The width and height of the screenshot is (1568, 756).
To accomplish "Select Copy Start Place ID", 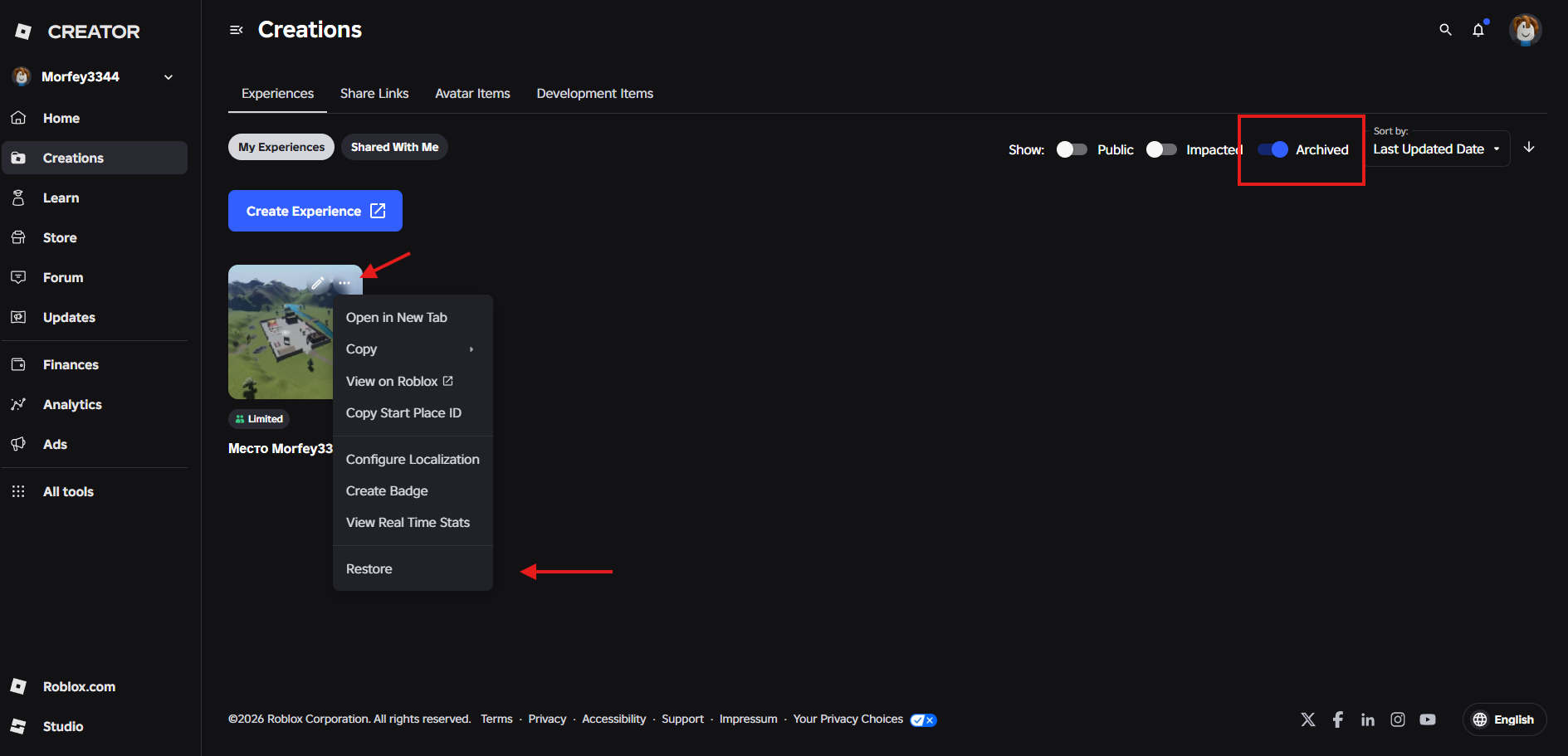I will coord(413,412).
